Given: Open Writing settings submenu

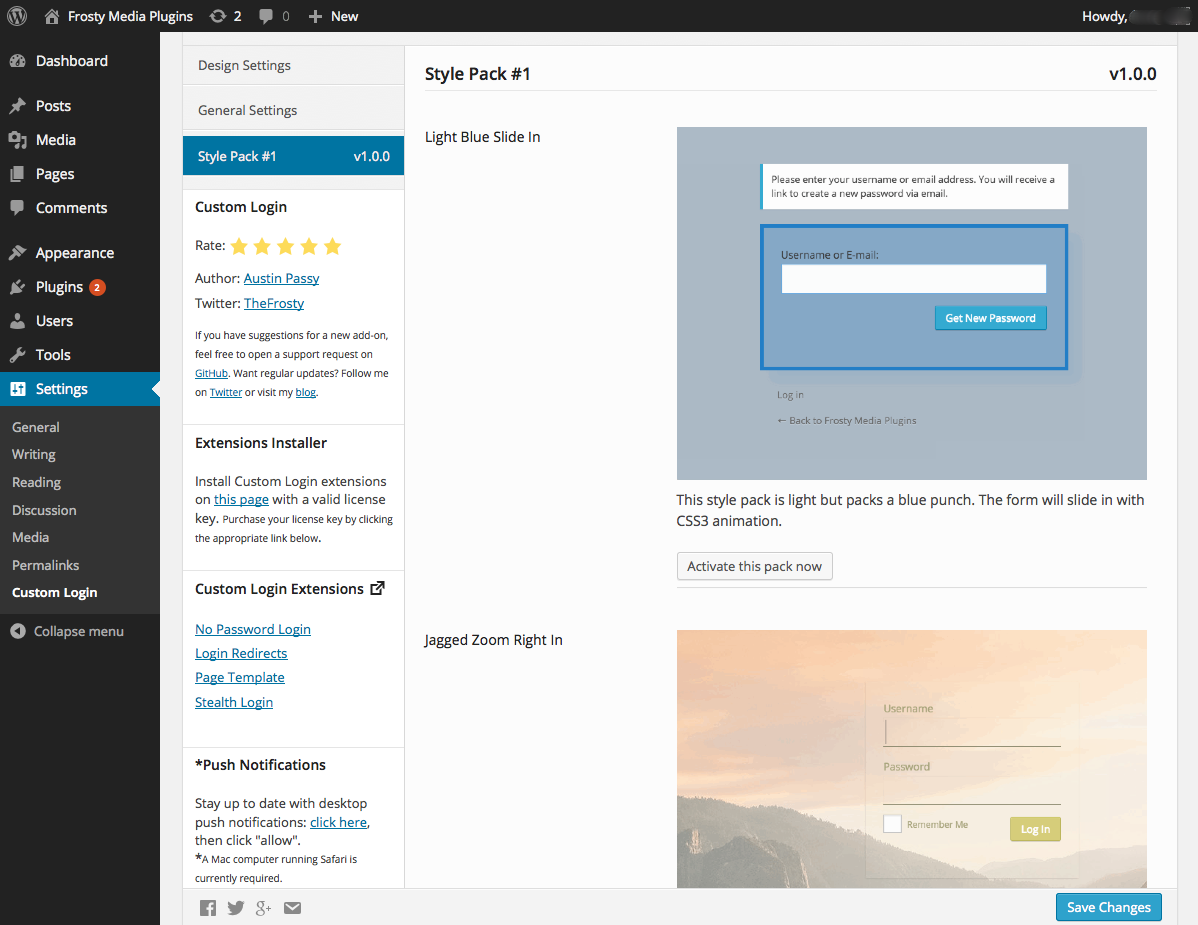Looking at the screenshot, I should 34,454.
